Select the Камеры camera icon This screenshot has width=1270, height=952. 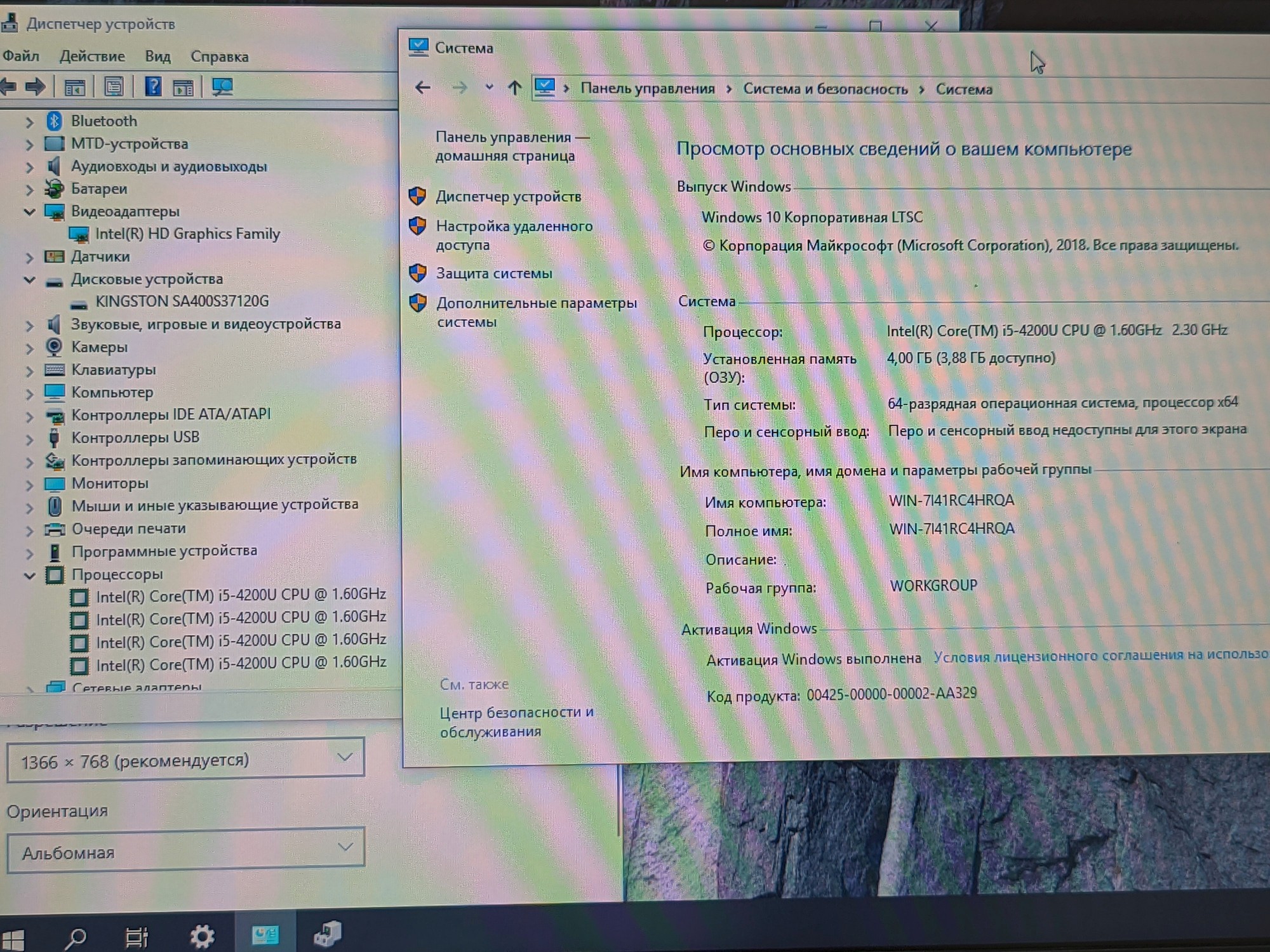[x=55, y=347]
